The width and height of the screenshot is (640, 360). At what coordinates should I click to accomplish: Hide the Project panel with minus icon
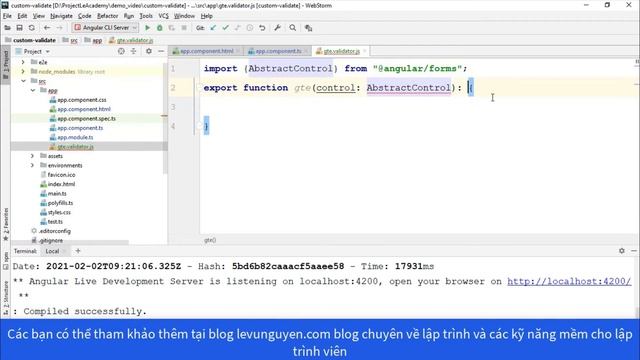(161, 51)
